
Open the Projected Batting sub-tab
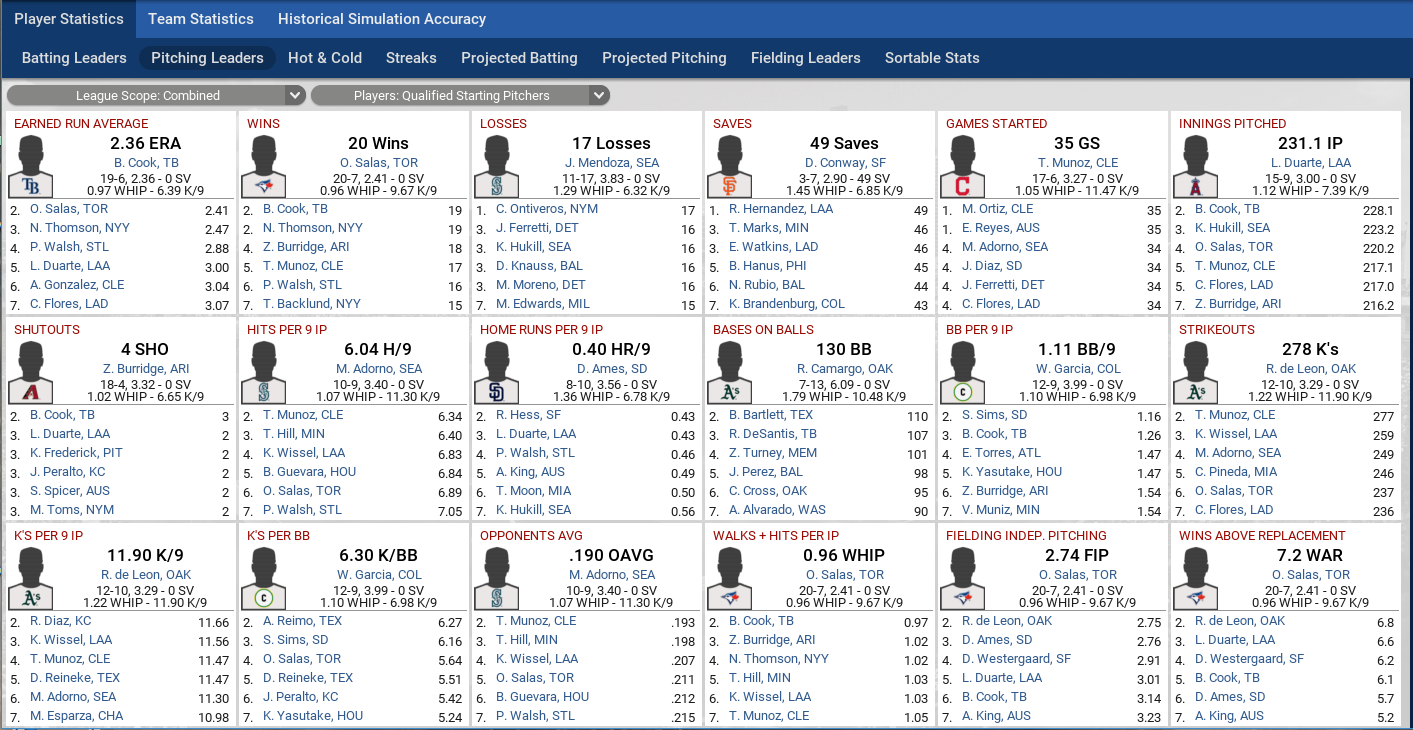click(x=519, y=58)
